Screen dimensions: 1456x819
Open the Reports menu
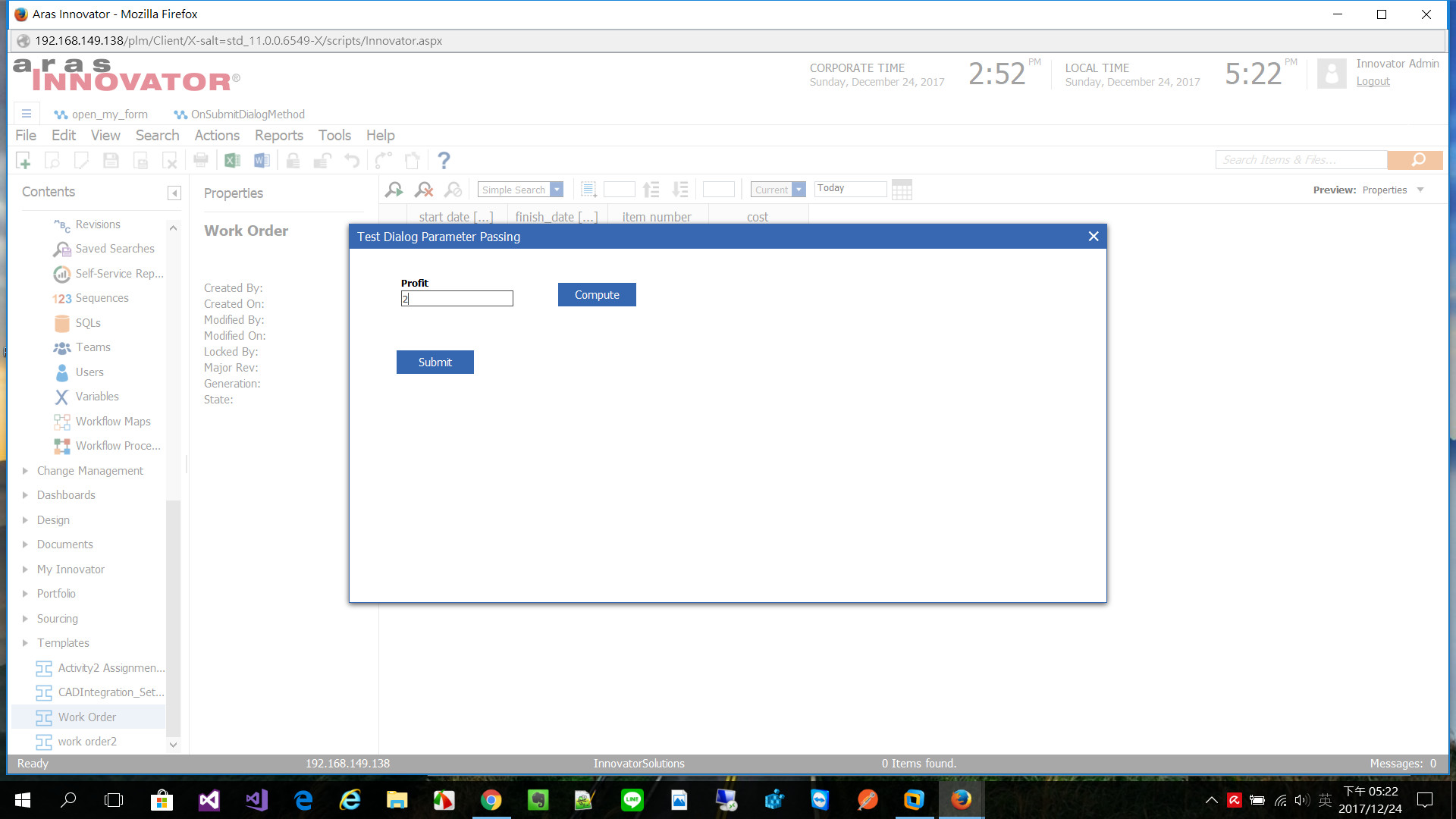click(x=278, y=136)
